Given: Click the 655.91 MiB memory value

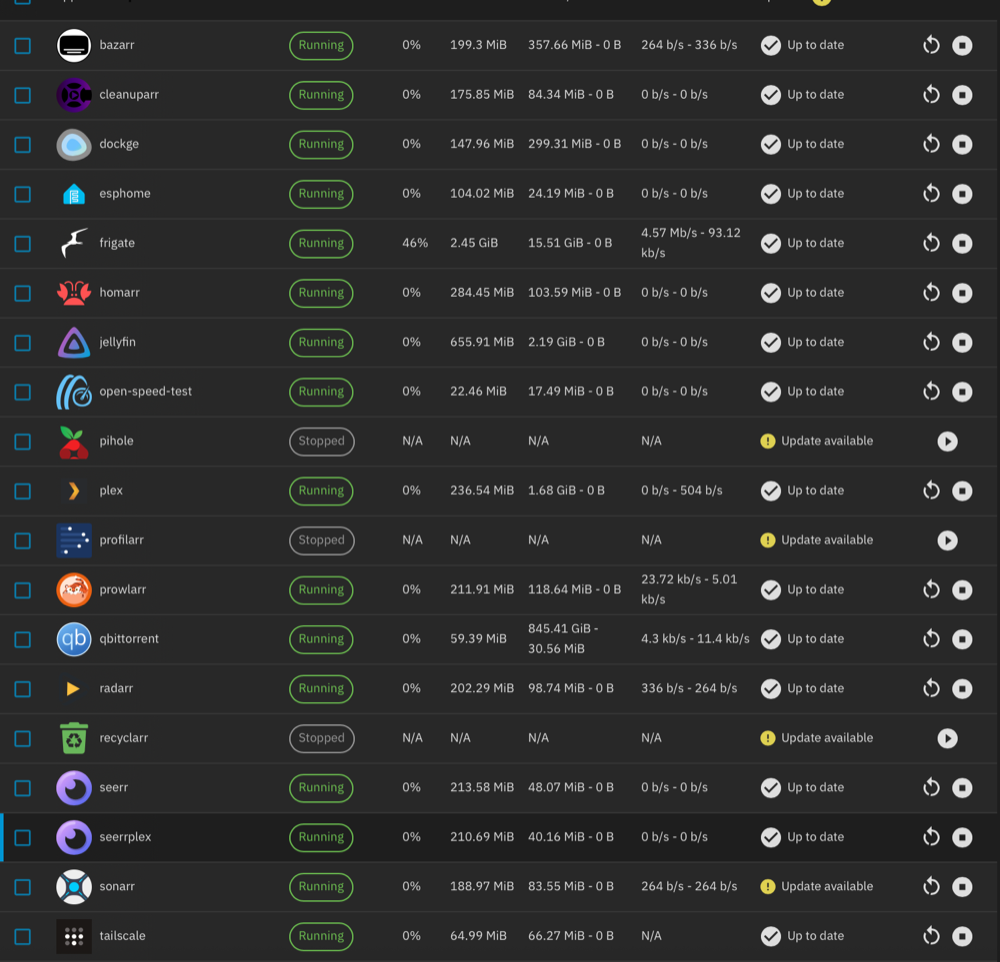Looking at the screenshot, I should tap(482, 342).
